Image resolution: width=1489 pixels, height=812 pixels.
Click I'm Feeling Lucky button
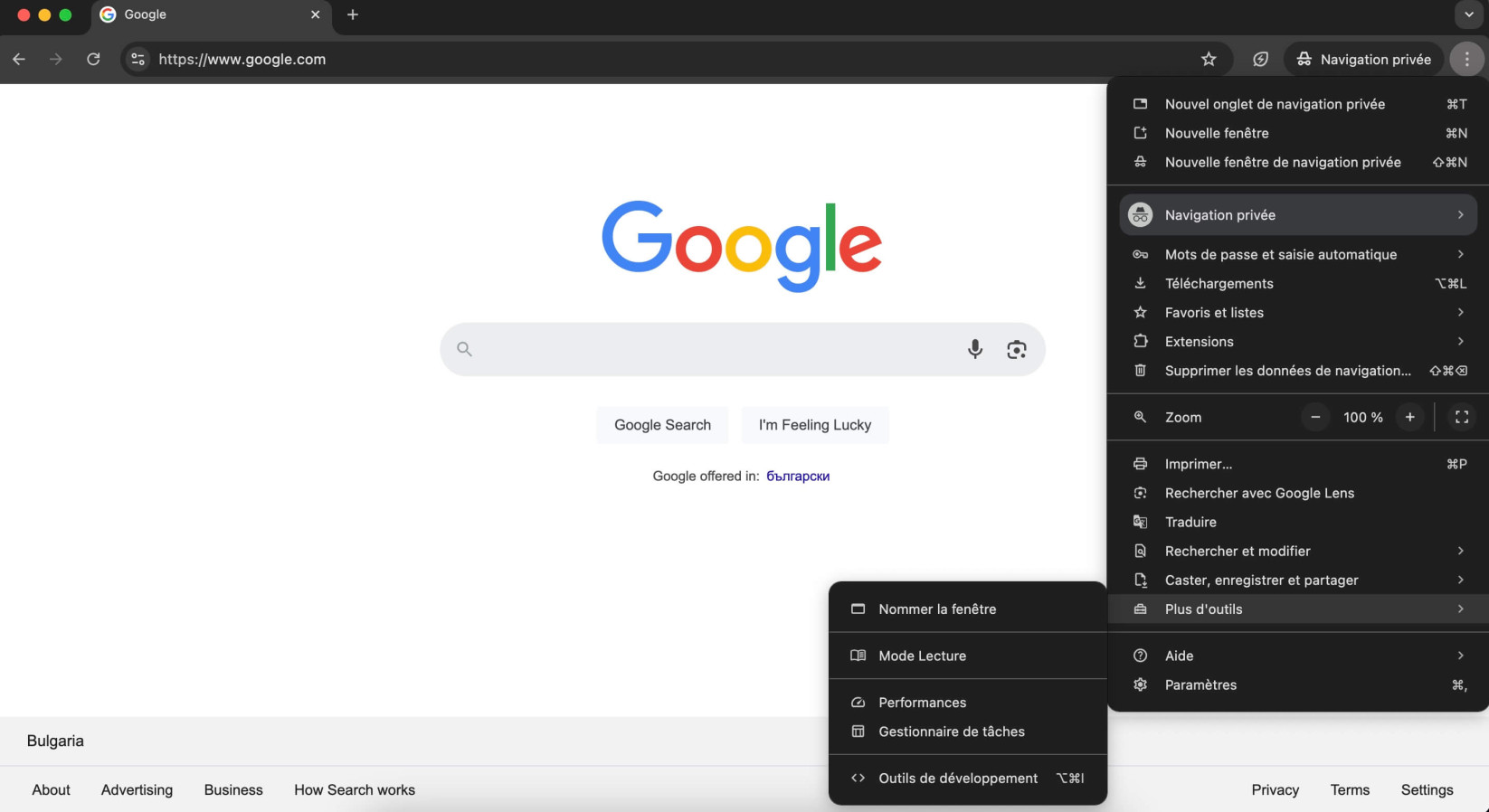coord(815,425)
